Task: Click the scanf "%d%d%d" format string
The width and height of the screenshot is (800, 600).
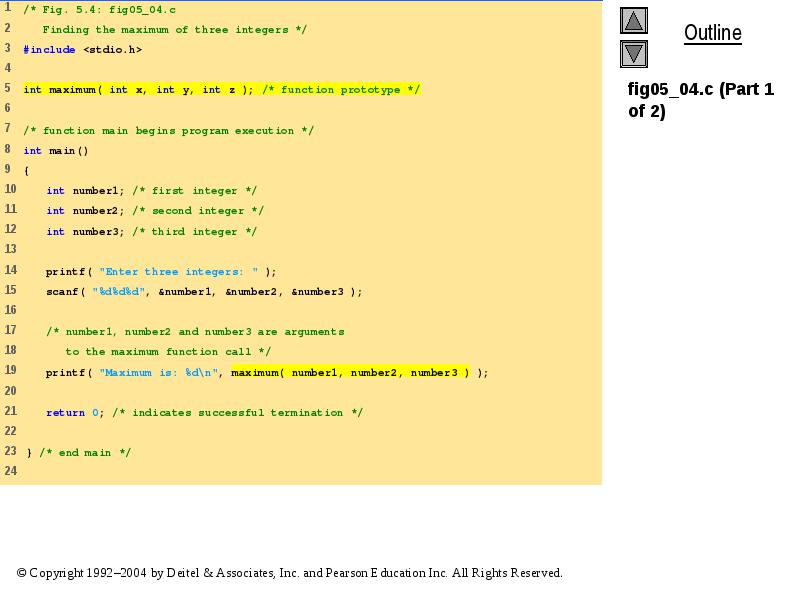Action: coord(118,292)
